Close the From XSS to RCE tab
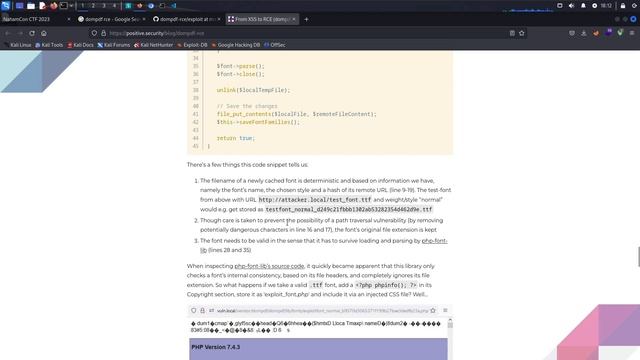The width and height of the screenshot is (640, 360). tap(294, 19)
